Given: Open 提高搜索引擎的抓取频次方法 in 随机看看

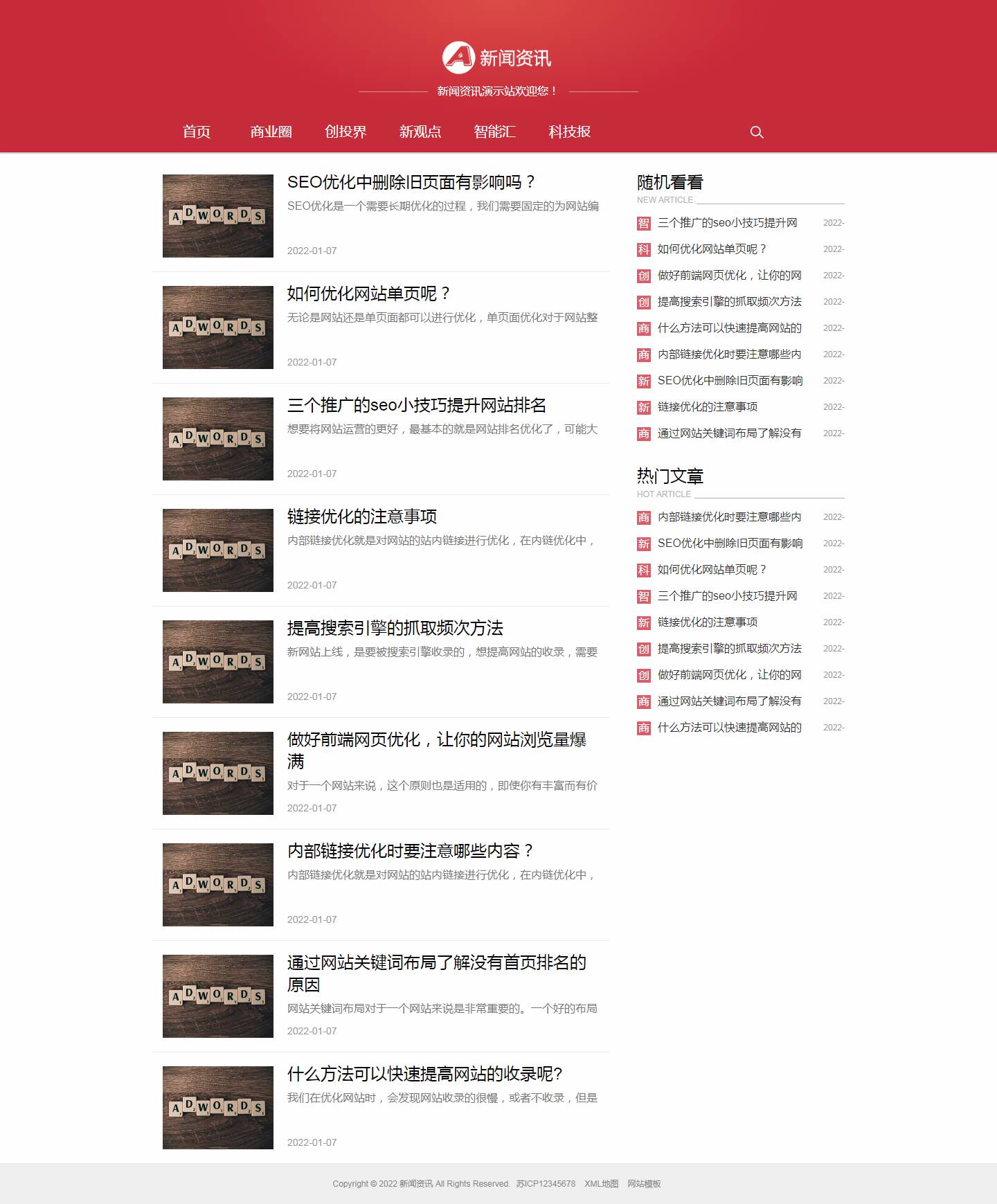Looking at the screenshot, I should click(730, 302).
